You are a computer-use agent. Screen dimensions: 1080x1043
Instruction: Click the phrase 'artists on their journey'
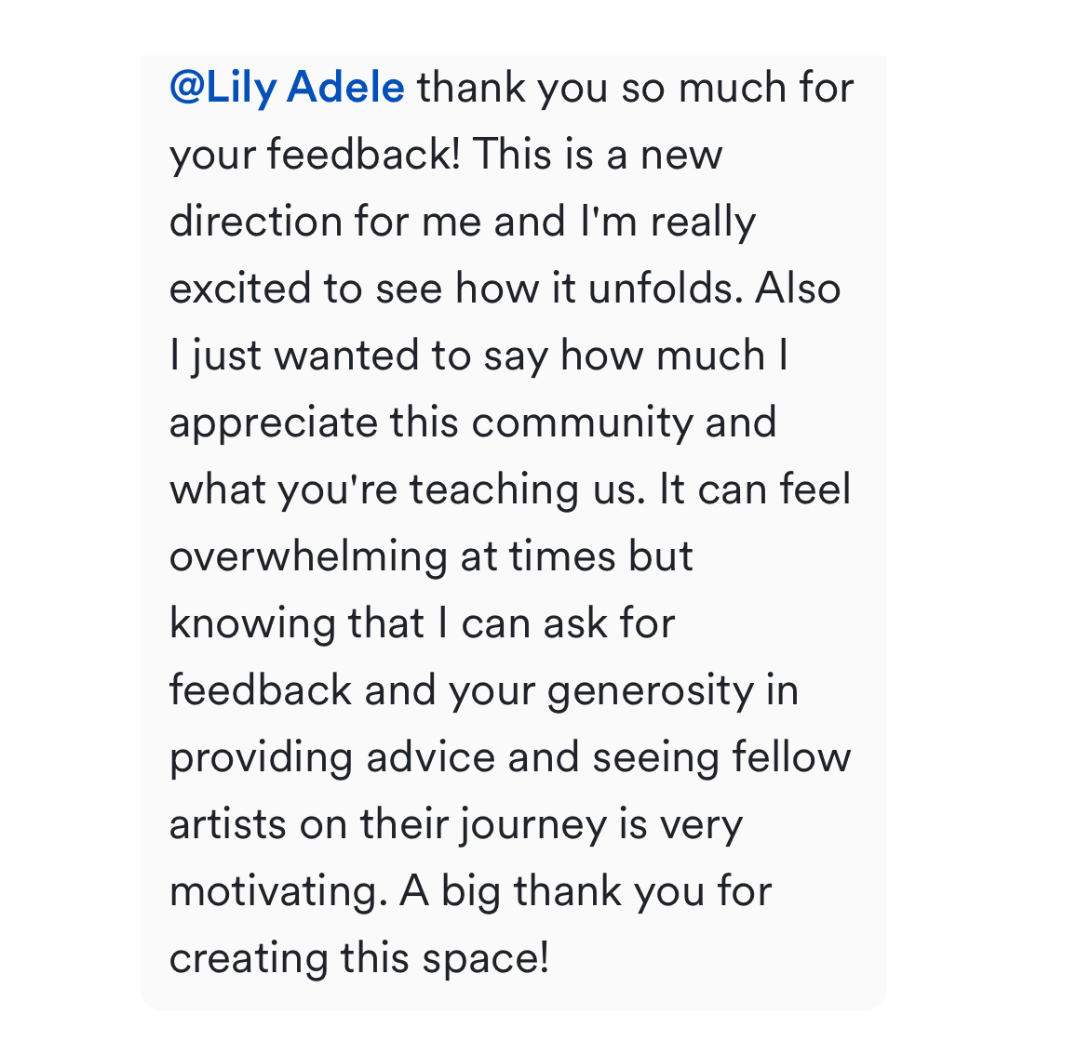pos(388,824)
